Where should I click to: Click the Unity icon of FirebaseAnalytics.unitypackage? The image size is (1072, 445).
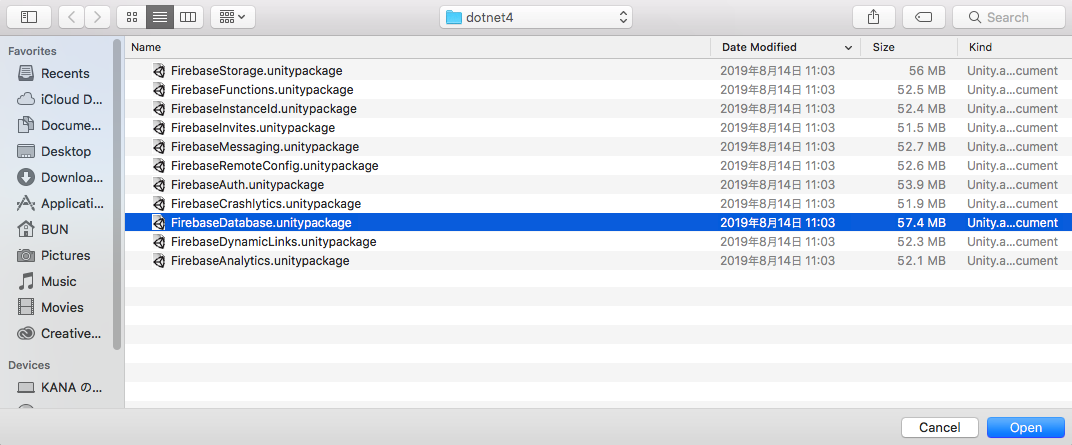(x=159, y=260)
